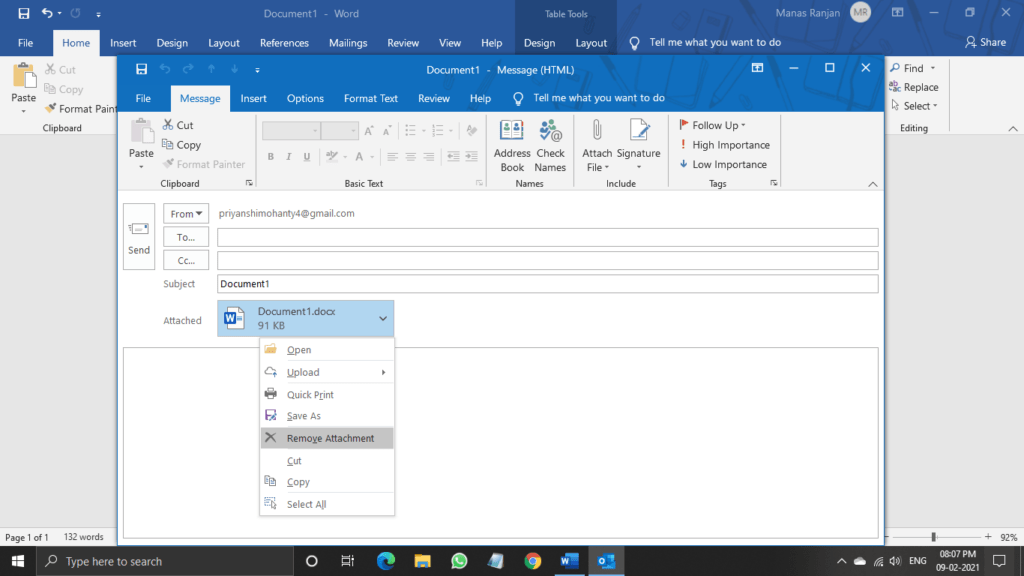
Task: Open the text highlight color picker
Action: click(x=345, y=157)
